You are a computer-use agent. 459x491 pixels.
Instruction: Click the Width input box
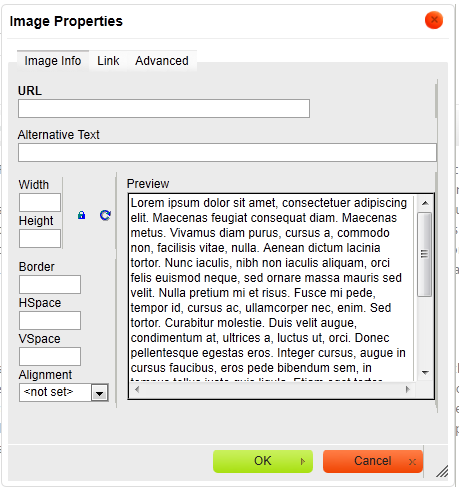[x=40, y=202]
